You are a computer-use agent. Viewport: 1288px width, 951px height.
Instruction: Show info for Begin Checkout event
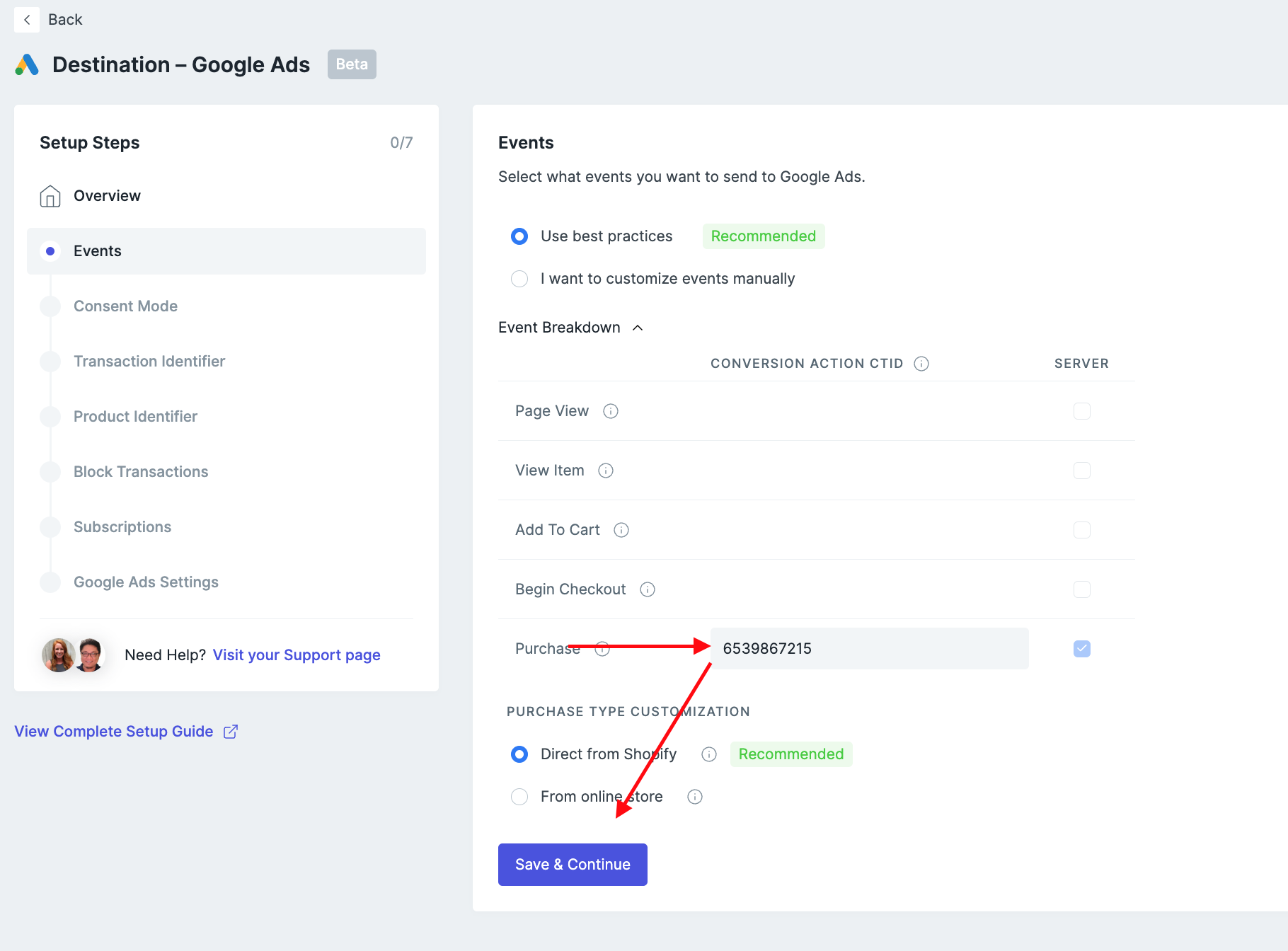click(648, 589)
